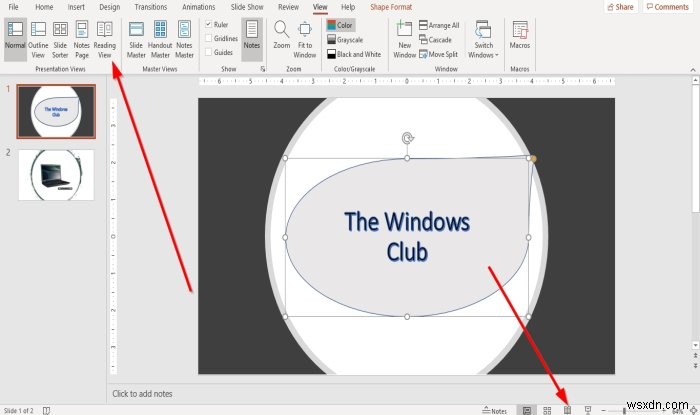Enable the Guides checkbox

pyautogui.click(x=208, y=52)
